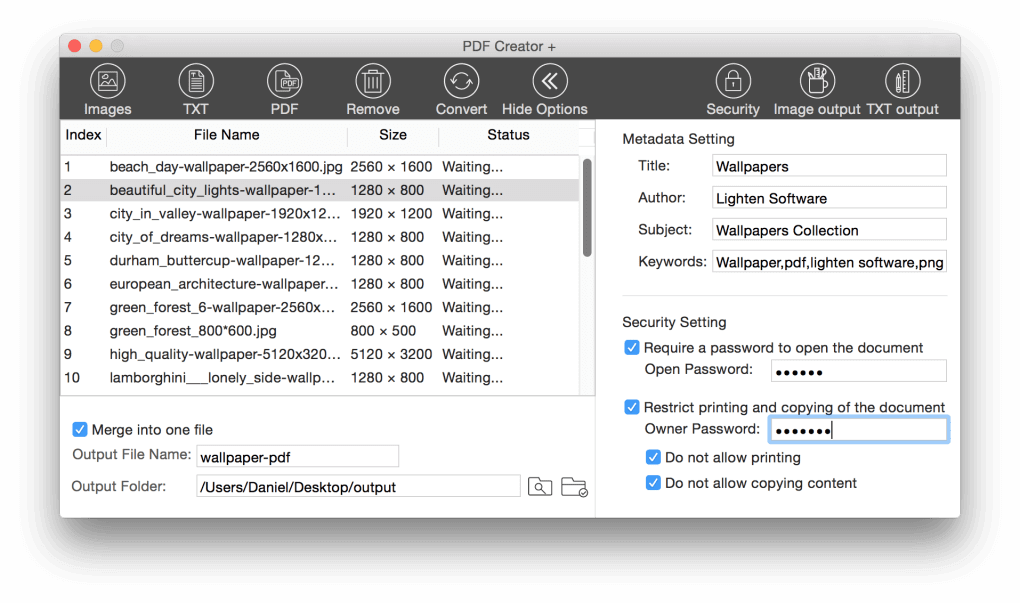Open TXT output settings
Screen dimensions: 1020x603
(x=902, y=87)
